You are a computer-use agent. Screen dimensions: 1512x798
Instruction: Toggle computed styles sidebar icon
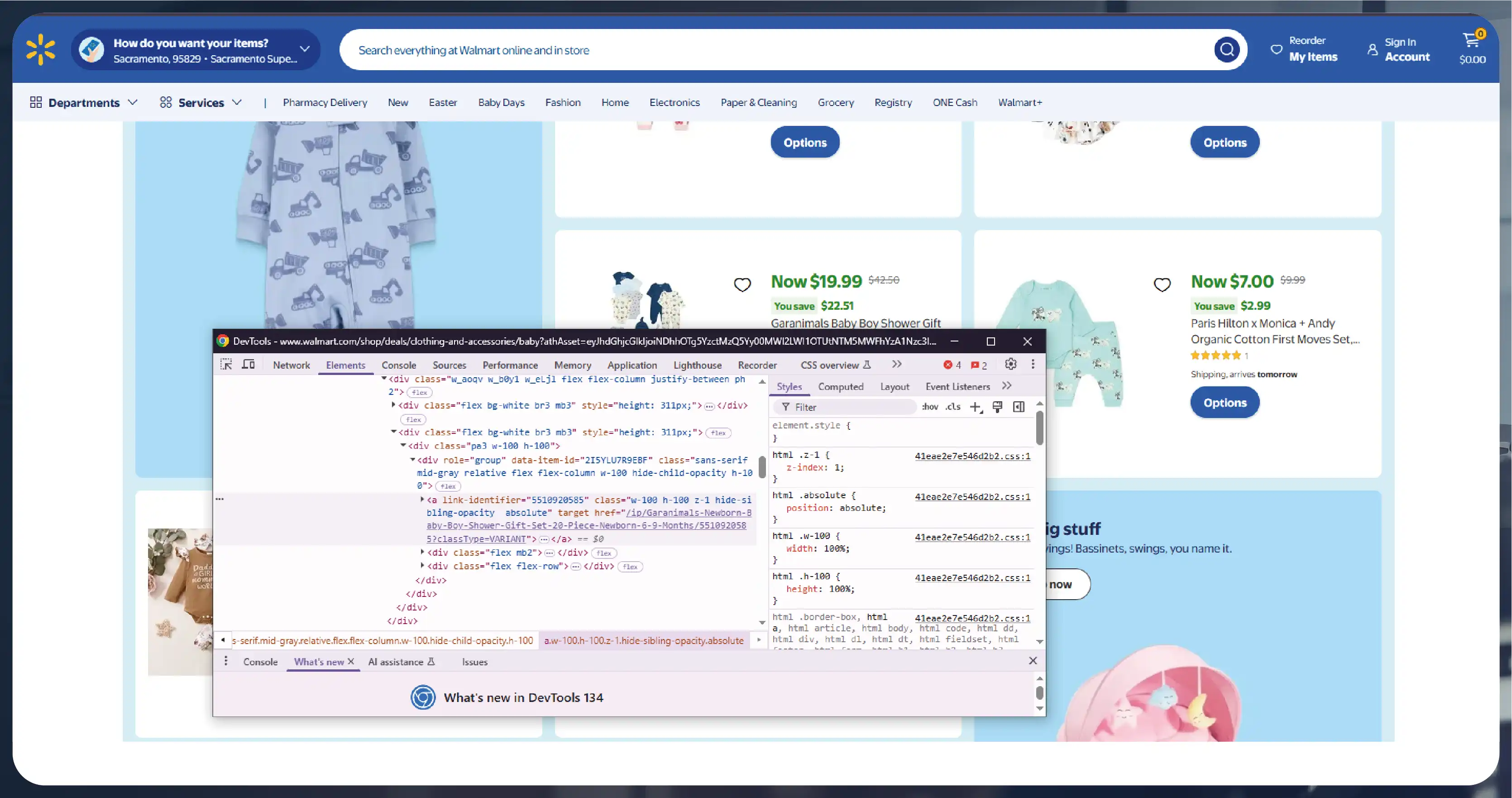(x=1019, y=407)
